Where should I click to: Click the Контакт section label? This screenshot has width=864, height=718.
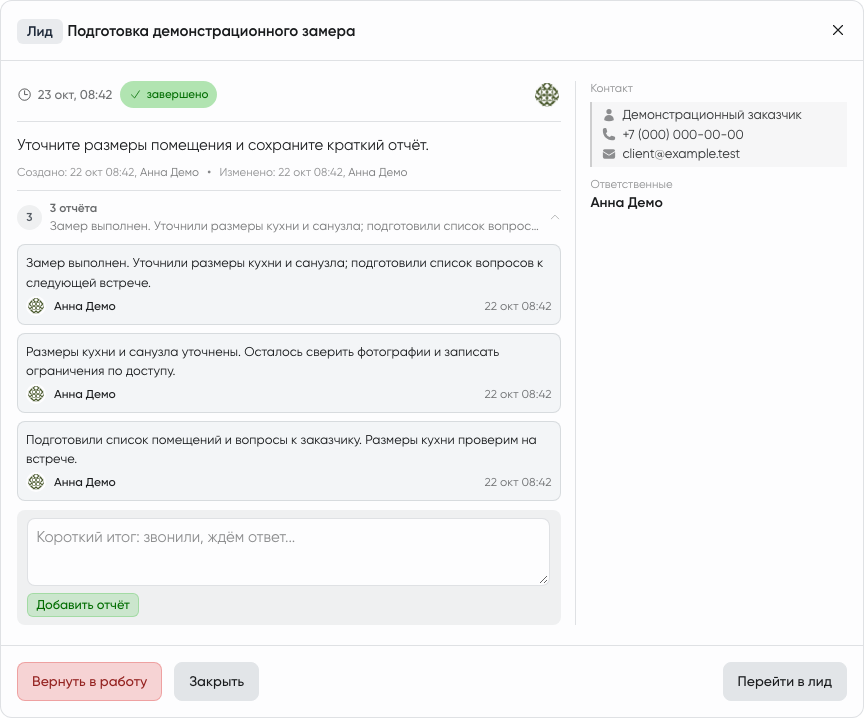tap(611, 88)
